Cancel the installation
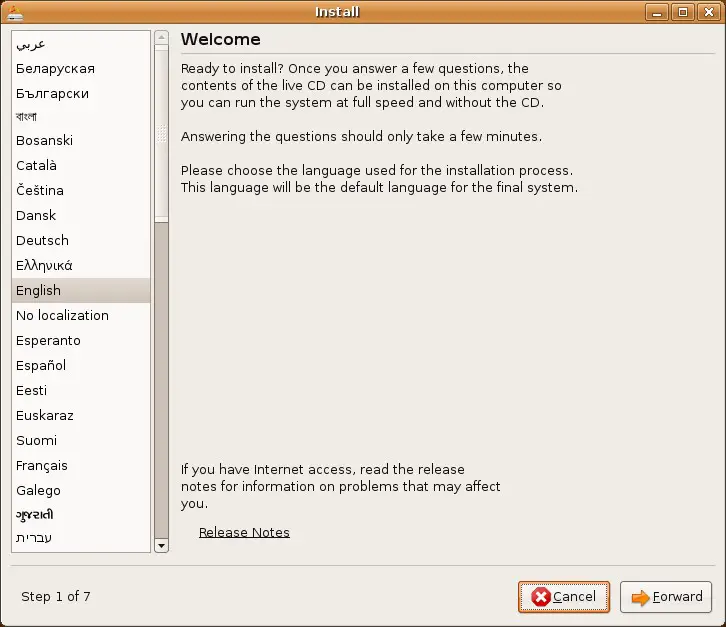This screenshot has width=726, height=627. coord(563,597)
